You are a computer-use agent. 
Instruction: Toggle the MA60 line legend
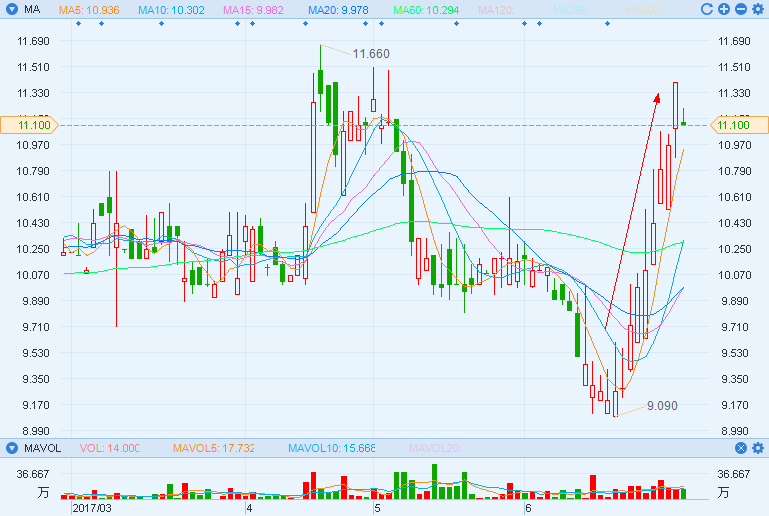(425, 9)
